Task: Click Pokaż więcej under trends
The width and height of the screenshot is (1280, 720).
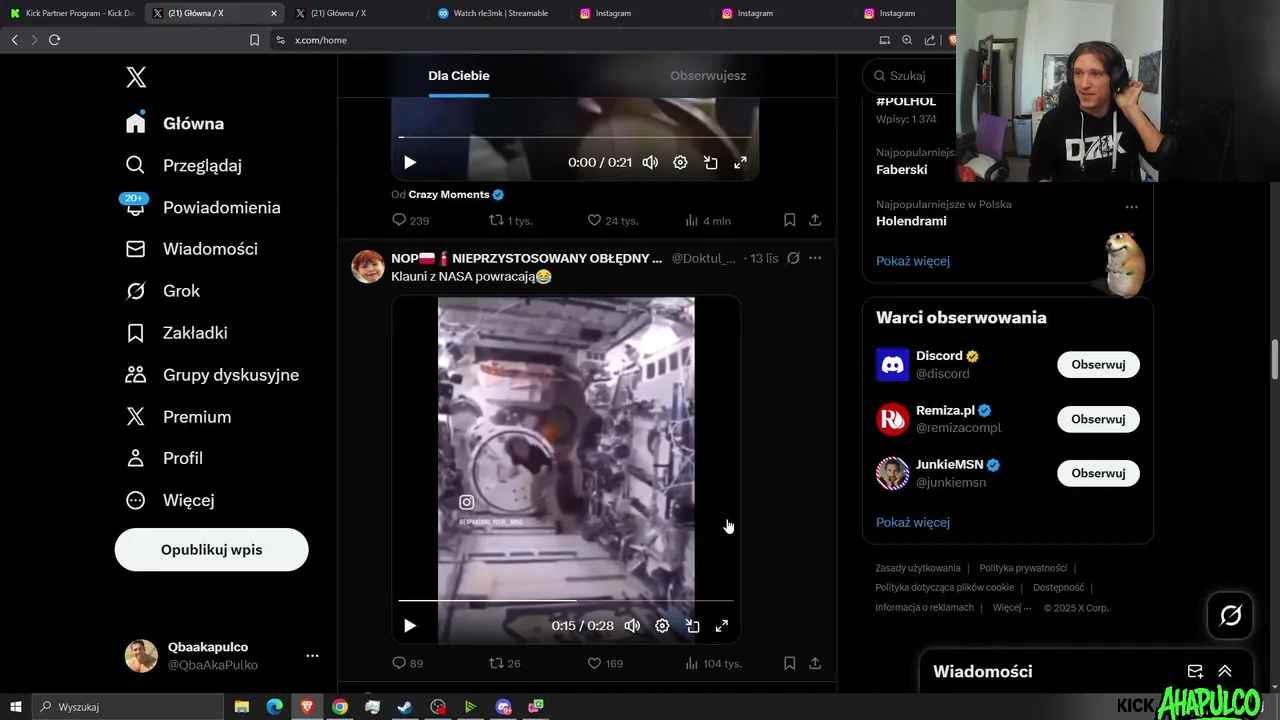Action: coord(913,261)
